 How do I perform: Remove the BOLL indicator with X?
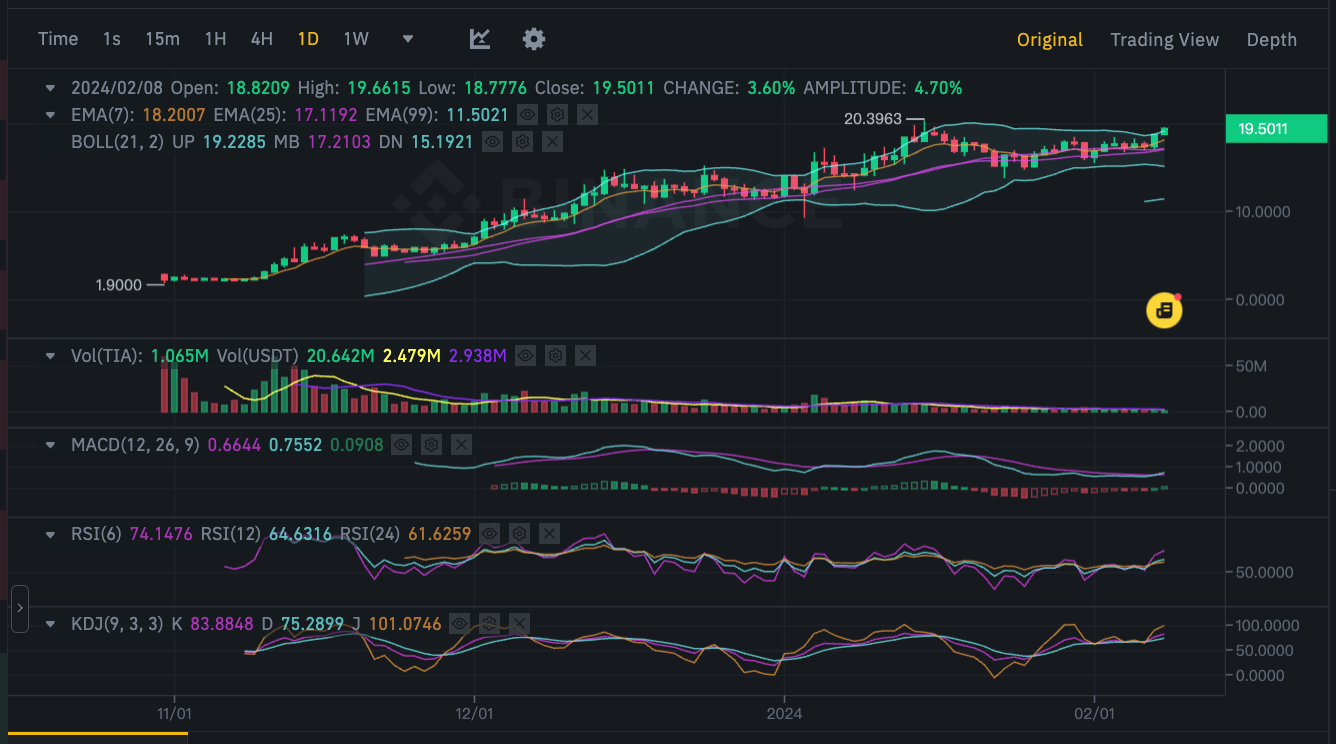pyautogui.click(x=552, y=142)
